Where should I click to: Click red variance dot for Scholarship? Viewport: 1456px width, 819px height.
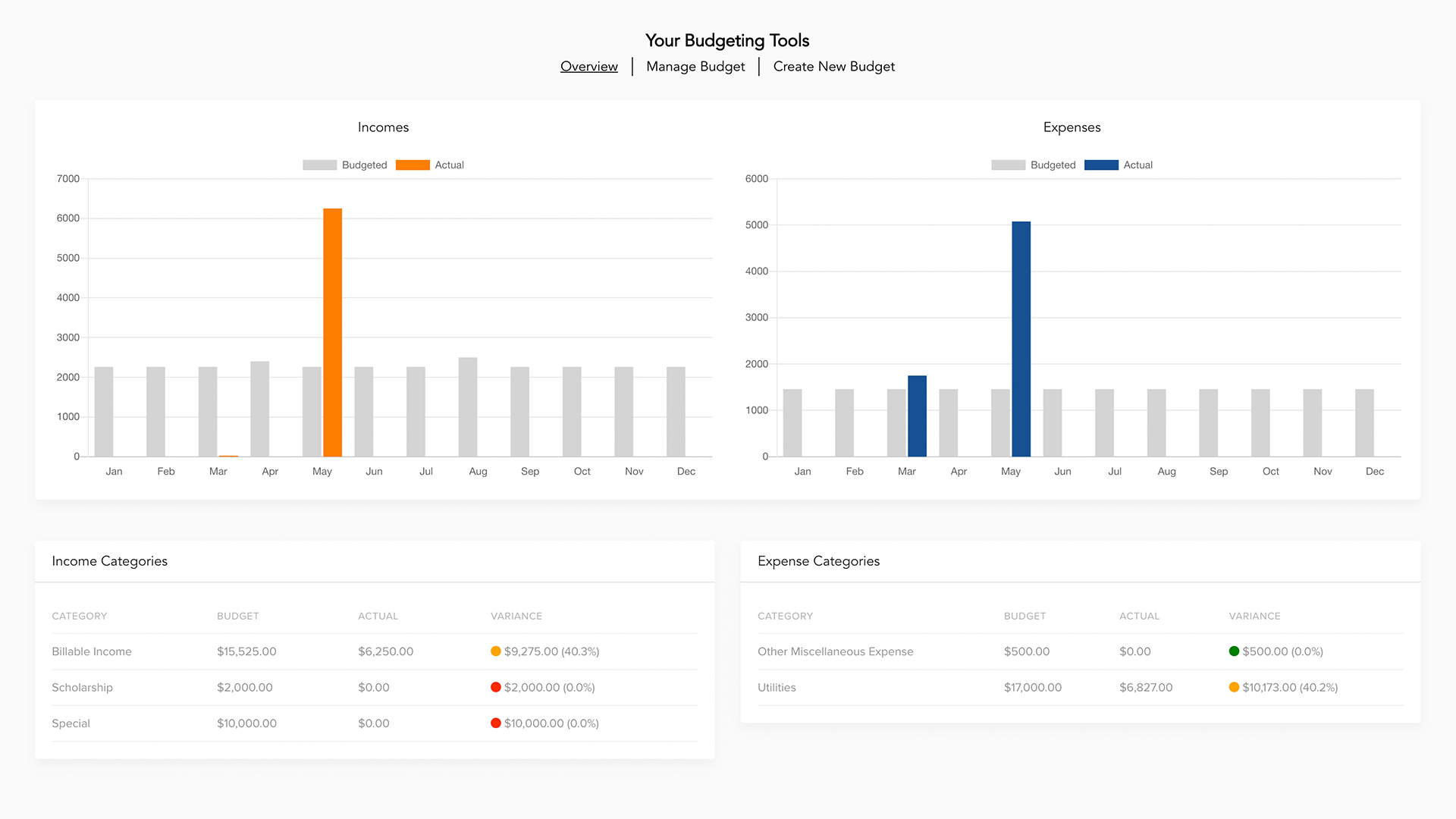pos(496,688)
